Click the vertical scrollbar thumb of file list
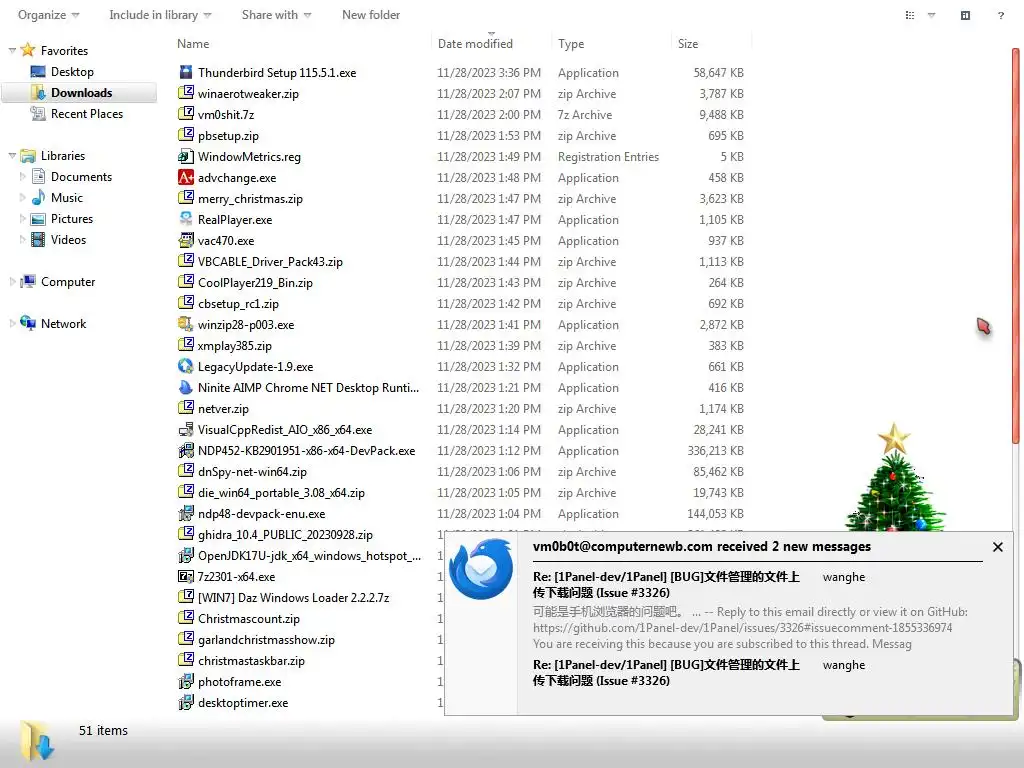 pos(1016,247)
